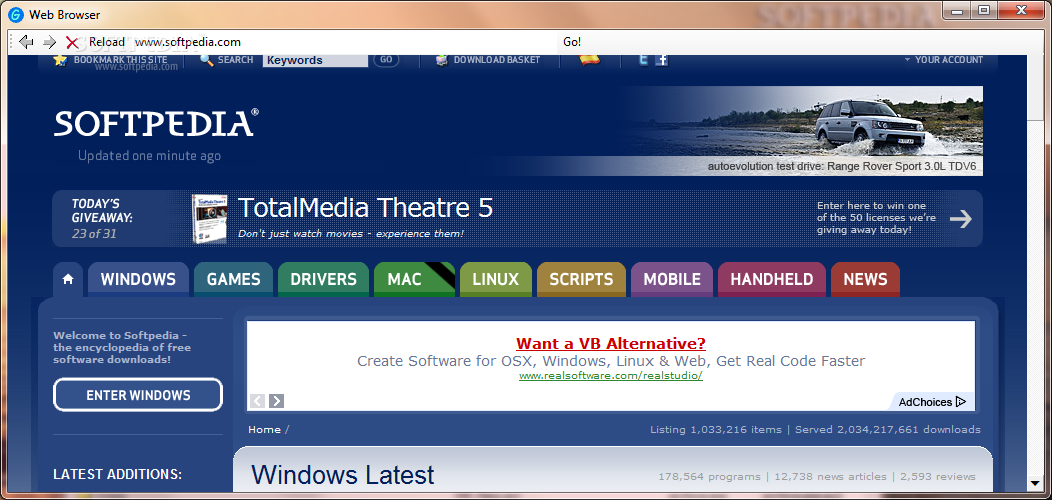Viewport: 1052px width, 500px height.
Task: Click the ad next arrow
Action: [x=276, y=401]
